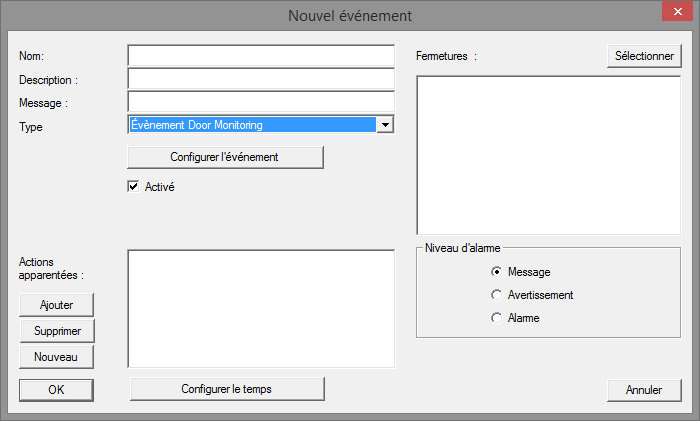This screenshot has width=700, height=421.
Task: Click inside the Fermetures list box
Action: point(548,155)
